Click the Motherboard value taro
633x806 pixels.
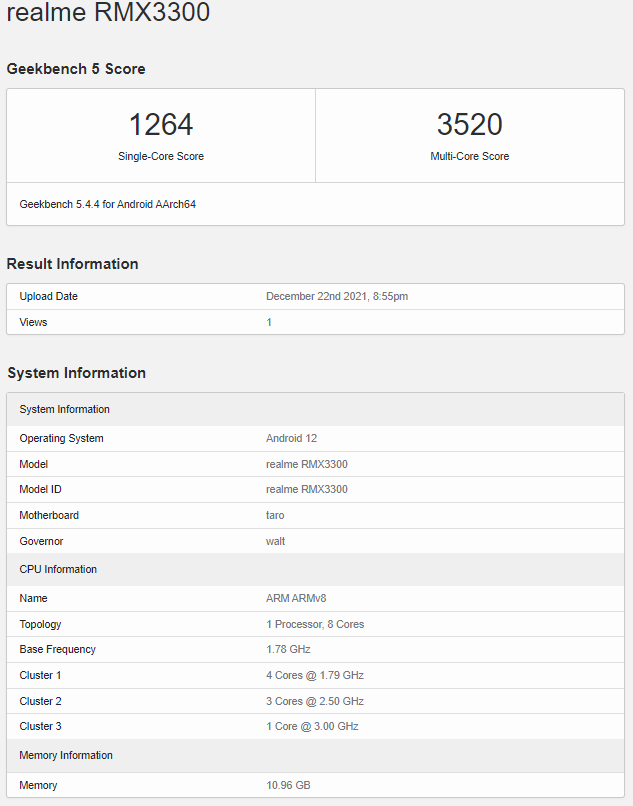275,516
